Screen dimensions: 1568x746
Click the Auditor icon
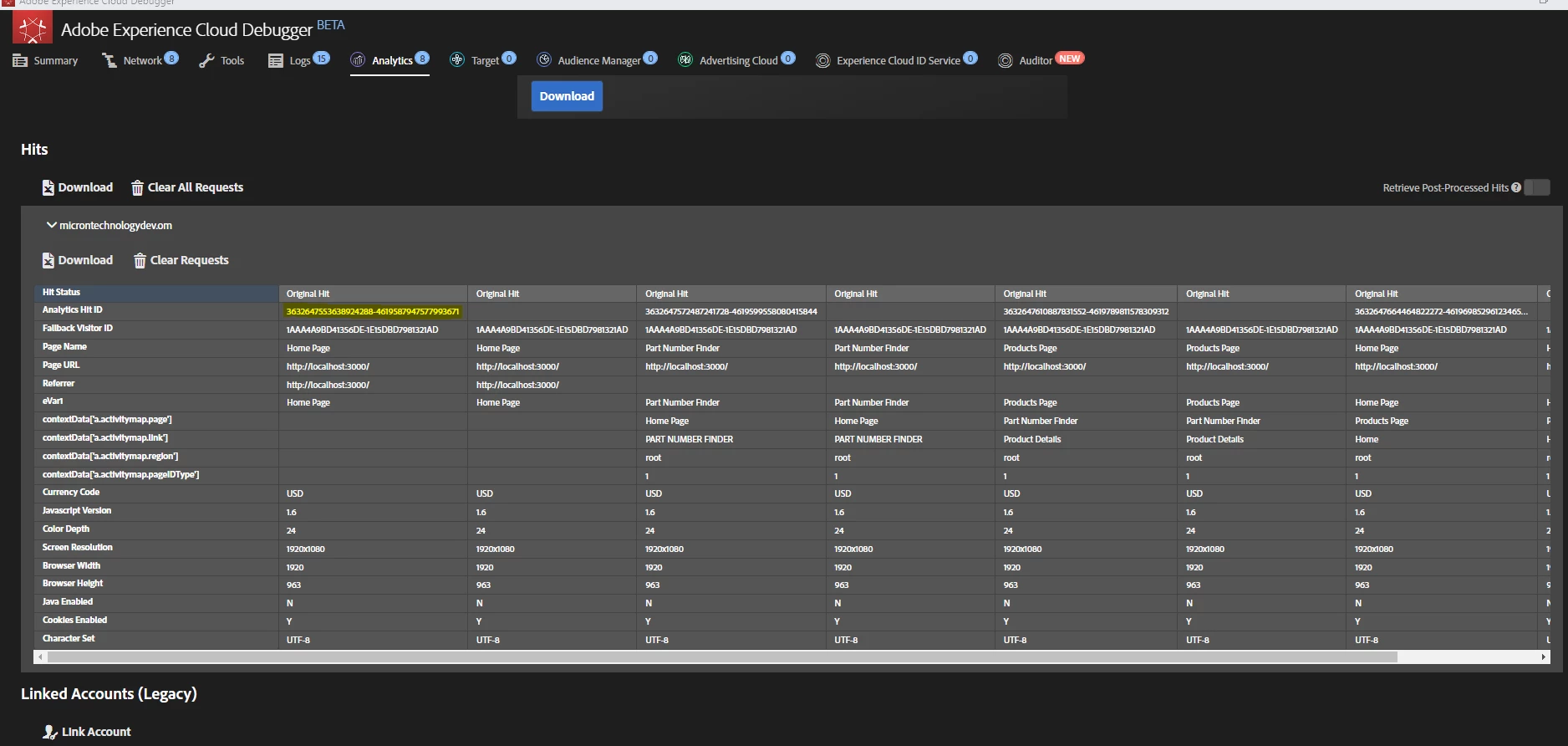1005,60
